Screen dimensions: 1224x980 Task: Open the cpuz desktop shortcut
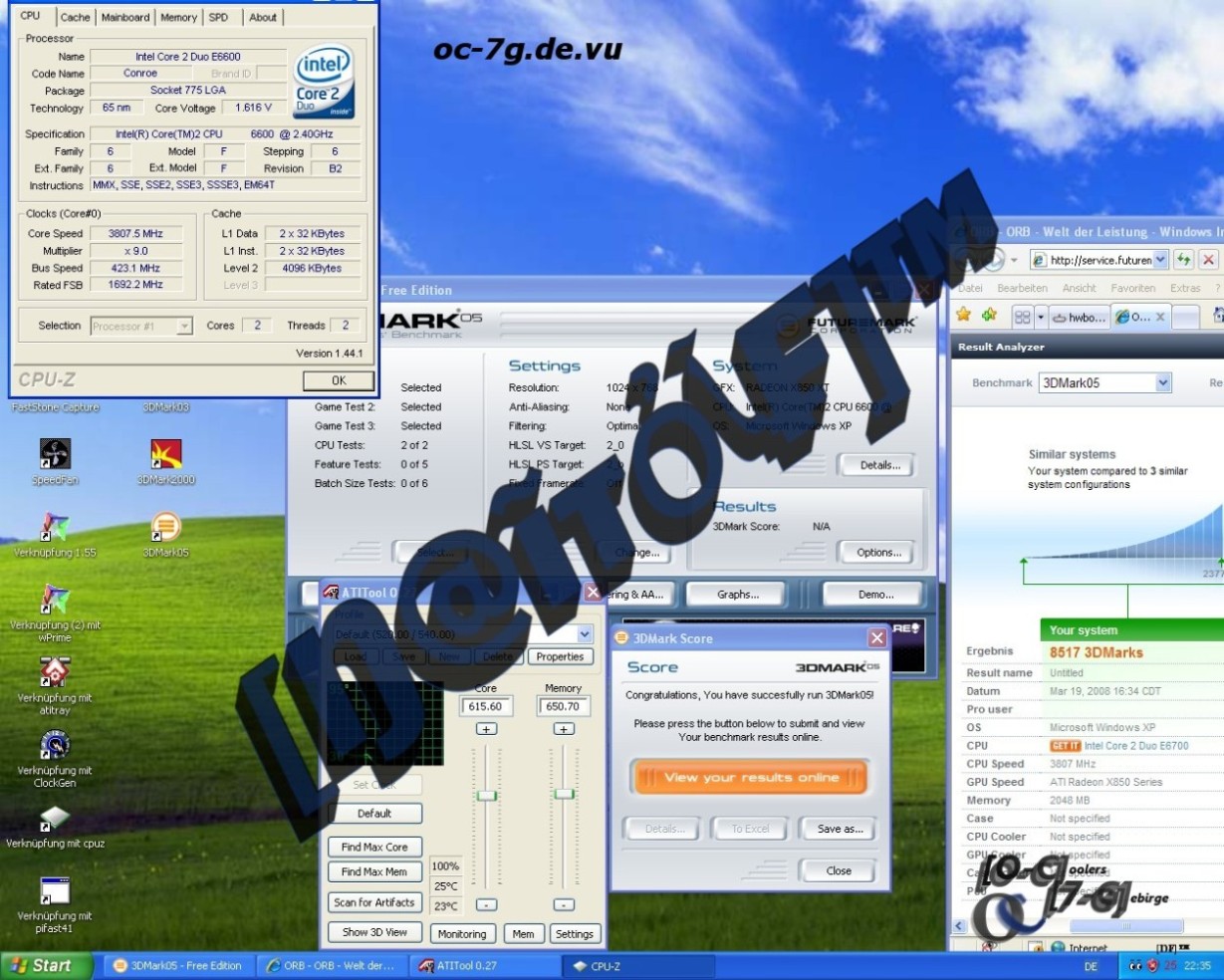point(55,826)
